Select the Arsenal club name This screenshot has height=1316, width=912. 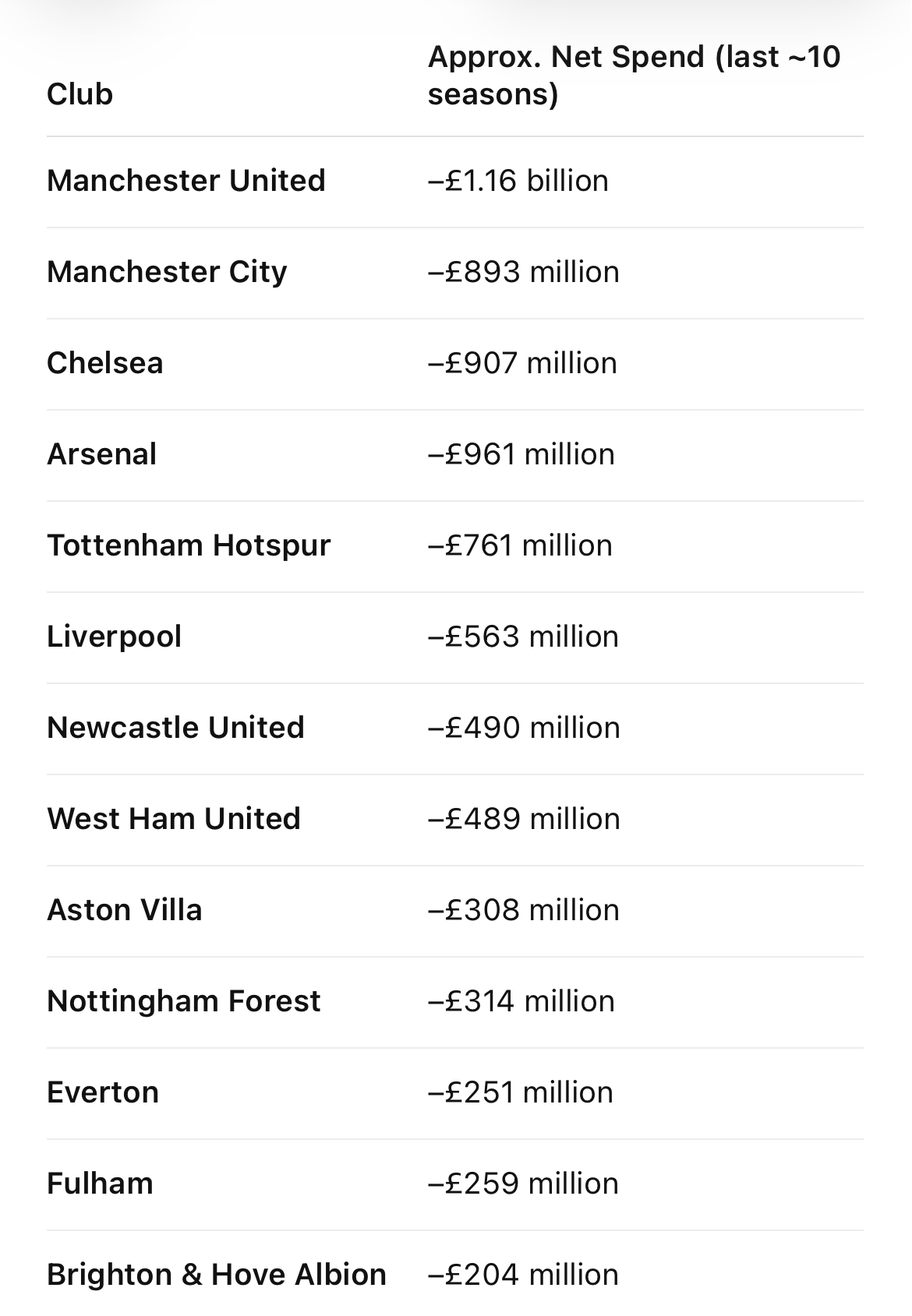(102, 454)
